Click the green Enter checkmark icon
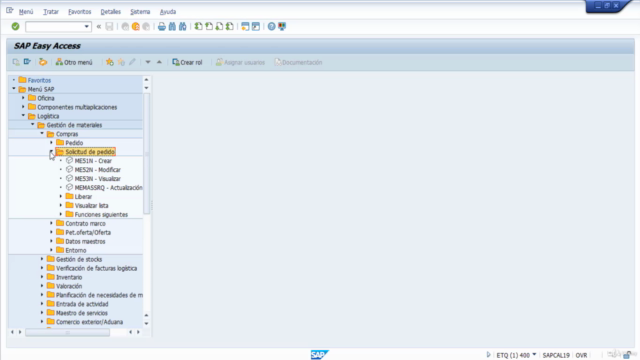 (x=16, y=27)
